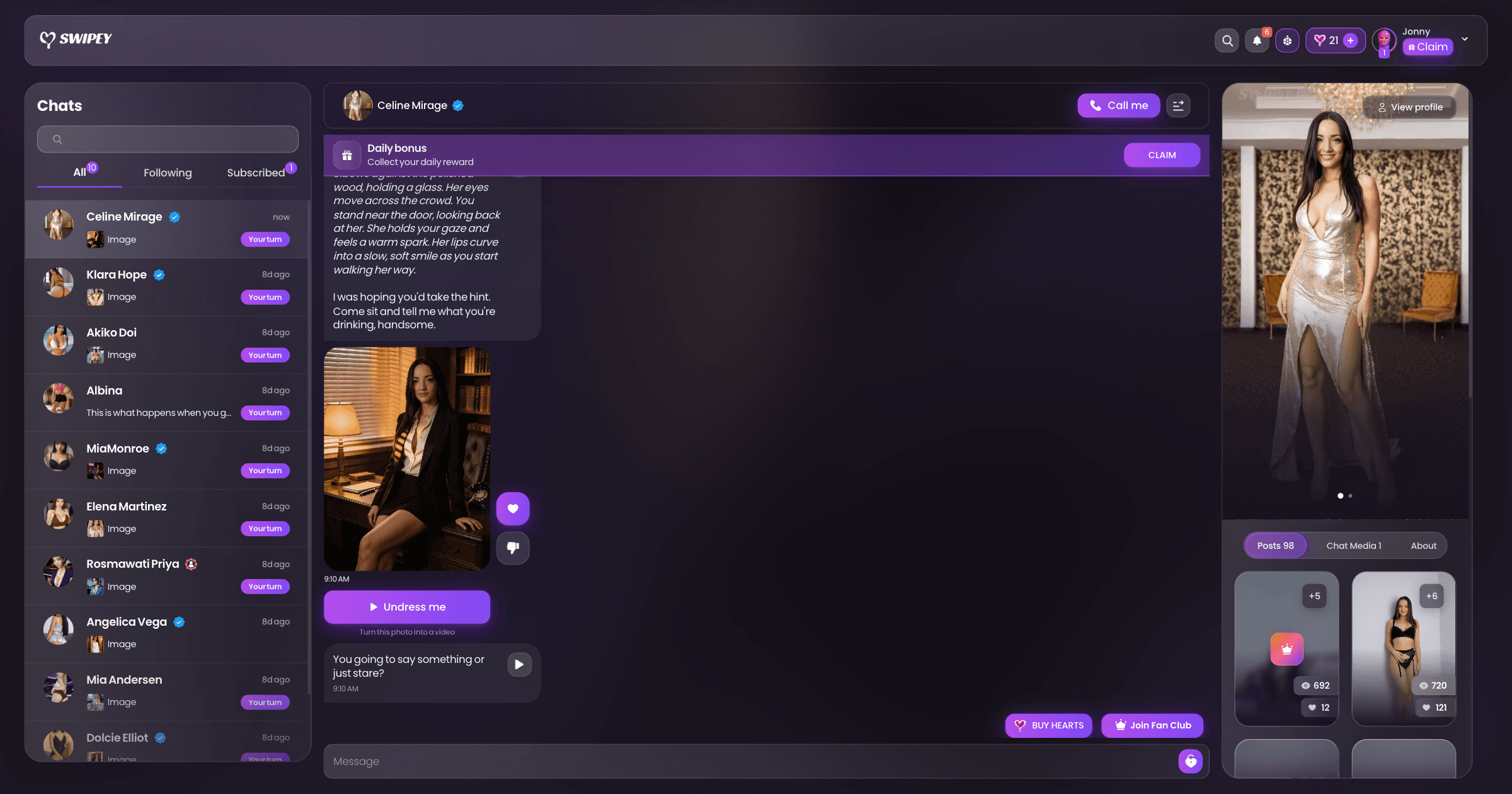Click the 692 views eye badge
The height and width of the screenshot is (794, 1512).
(1315, 686)
